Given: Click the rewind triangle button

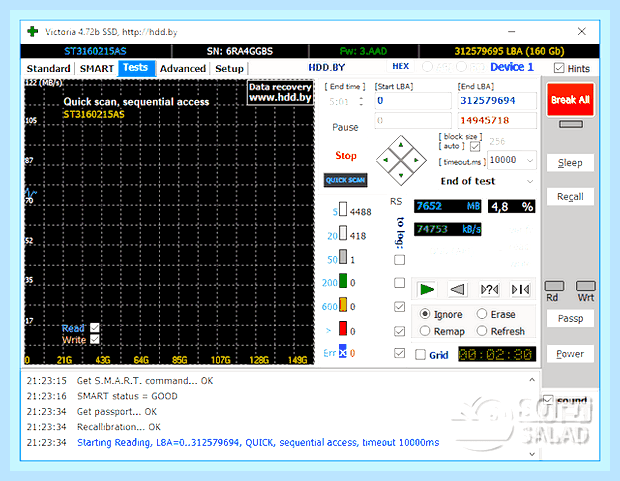Looking at the screenshot, I should click(457, 290).
